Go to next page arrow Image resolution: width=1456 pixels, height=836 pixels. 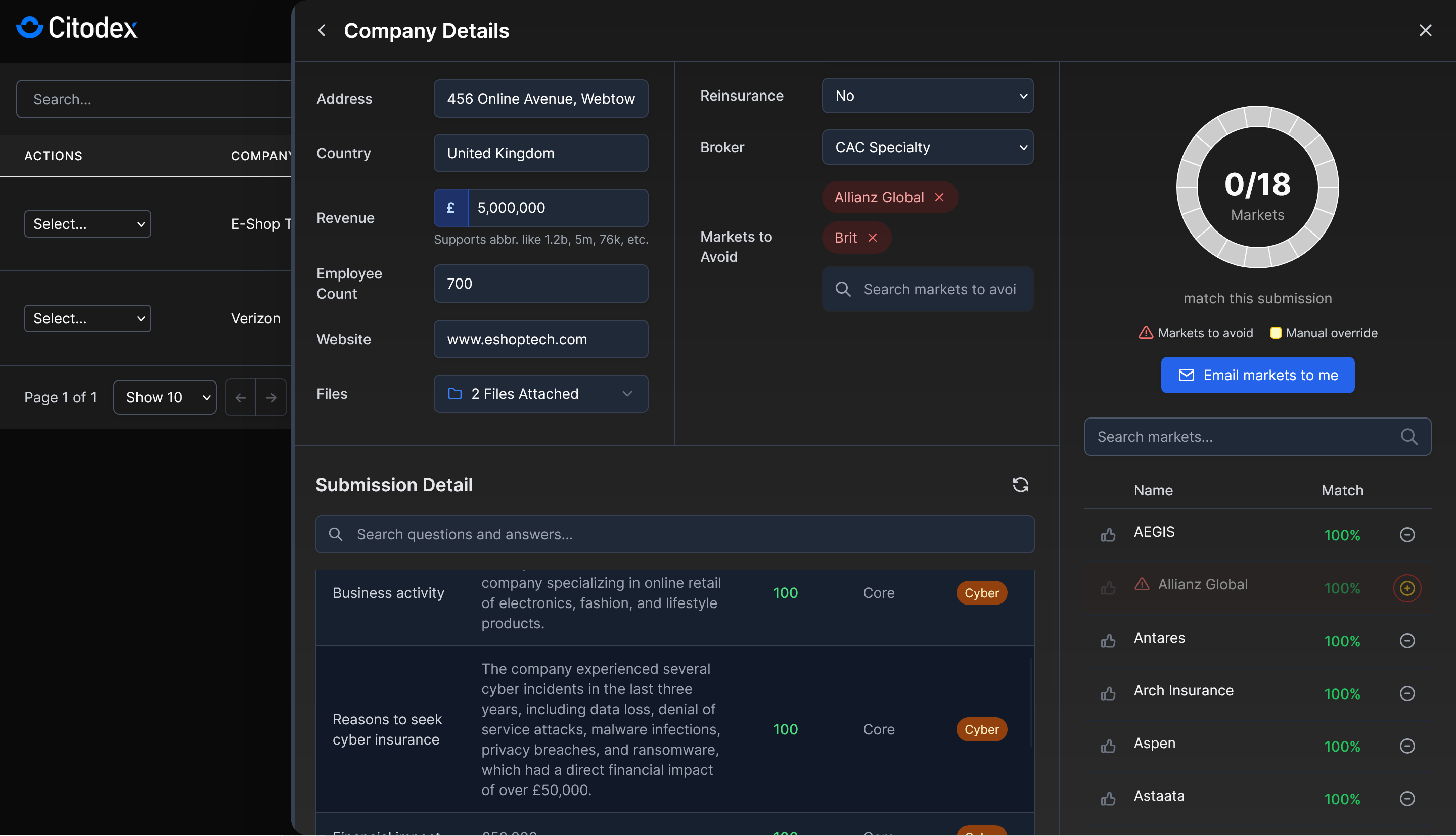(x=271, y=397)
